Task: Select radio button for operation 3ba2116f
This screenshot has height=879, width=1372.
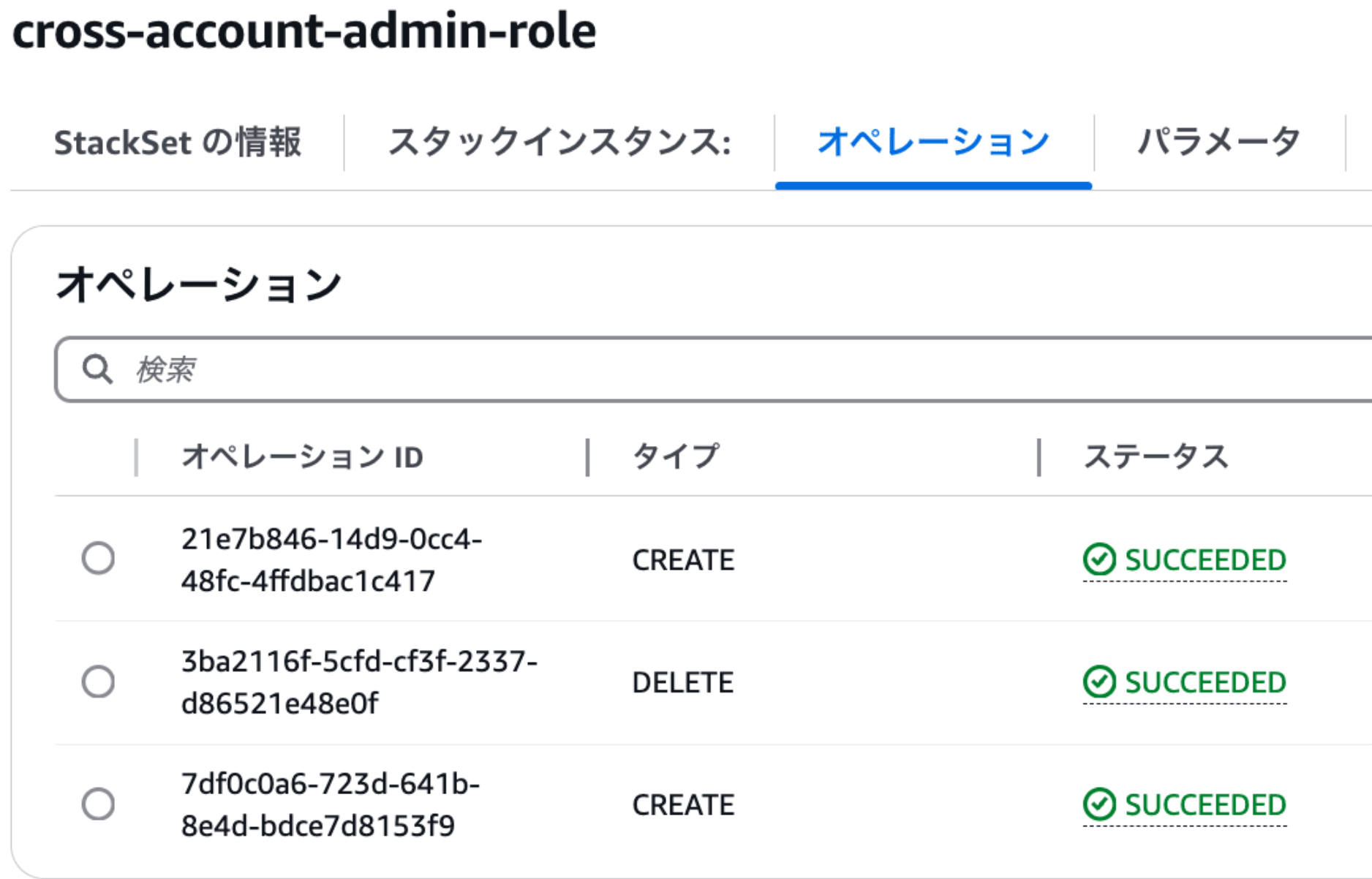Action: pos(98,682)
